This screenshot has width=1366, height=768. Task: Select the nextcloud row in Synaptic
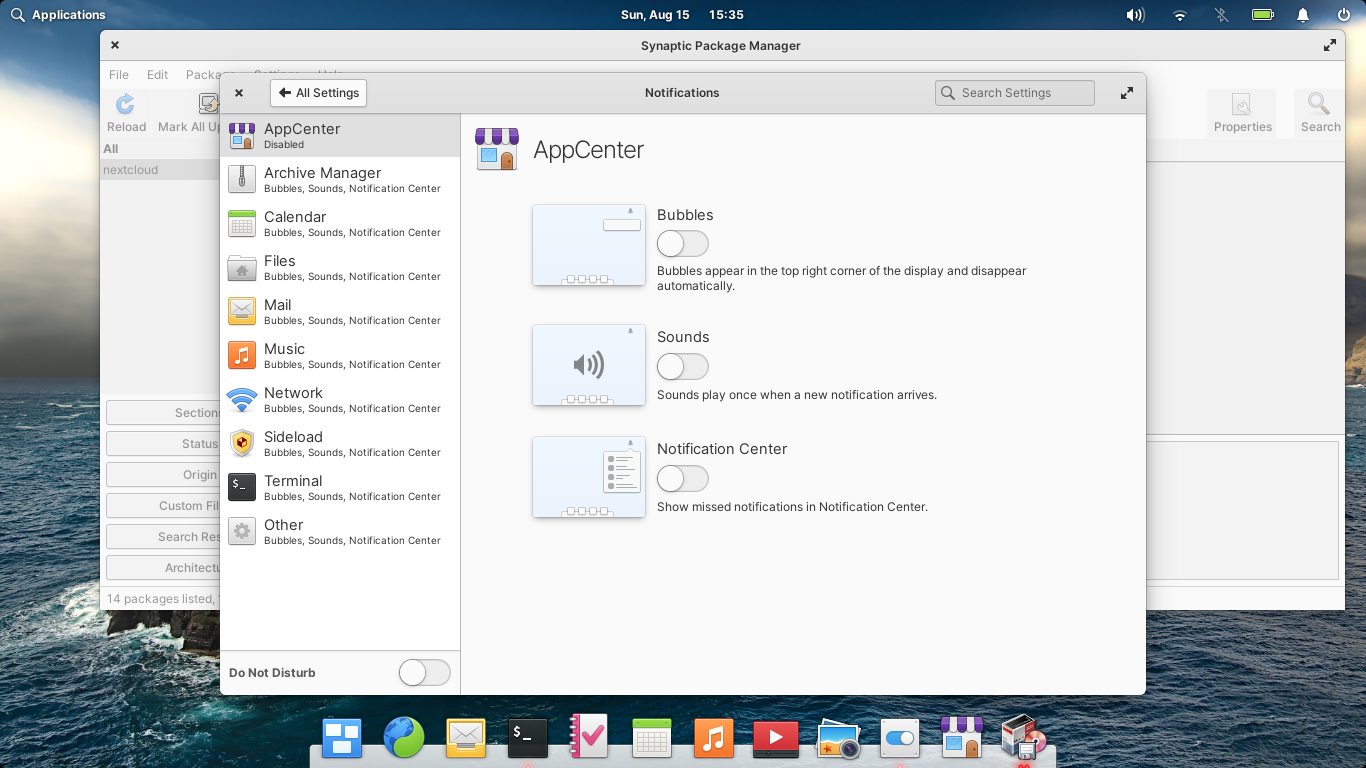[160, 170]
